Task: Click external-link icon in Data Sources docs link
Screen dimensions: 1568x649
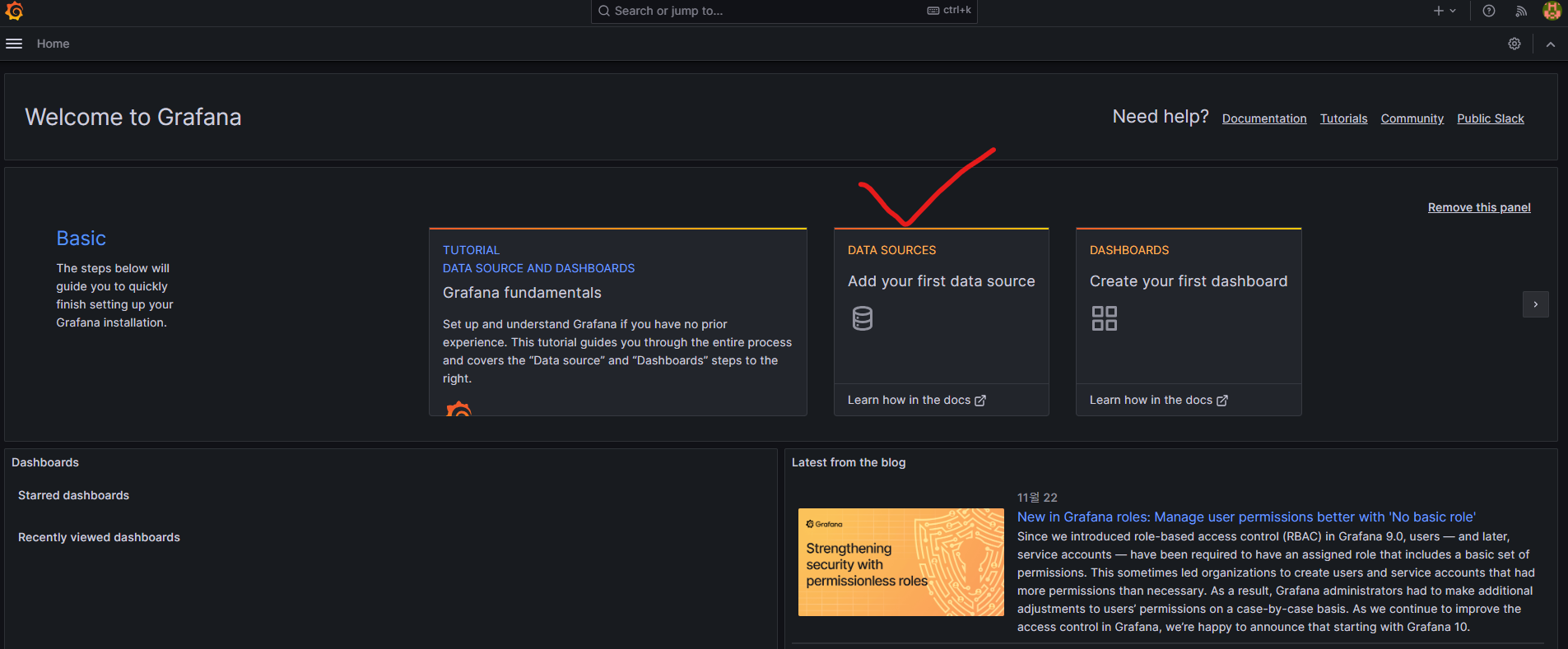Action: pos(980,401)
